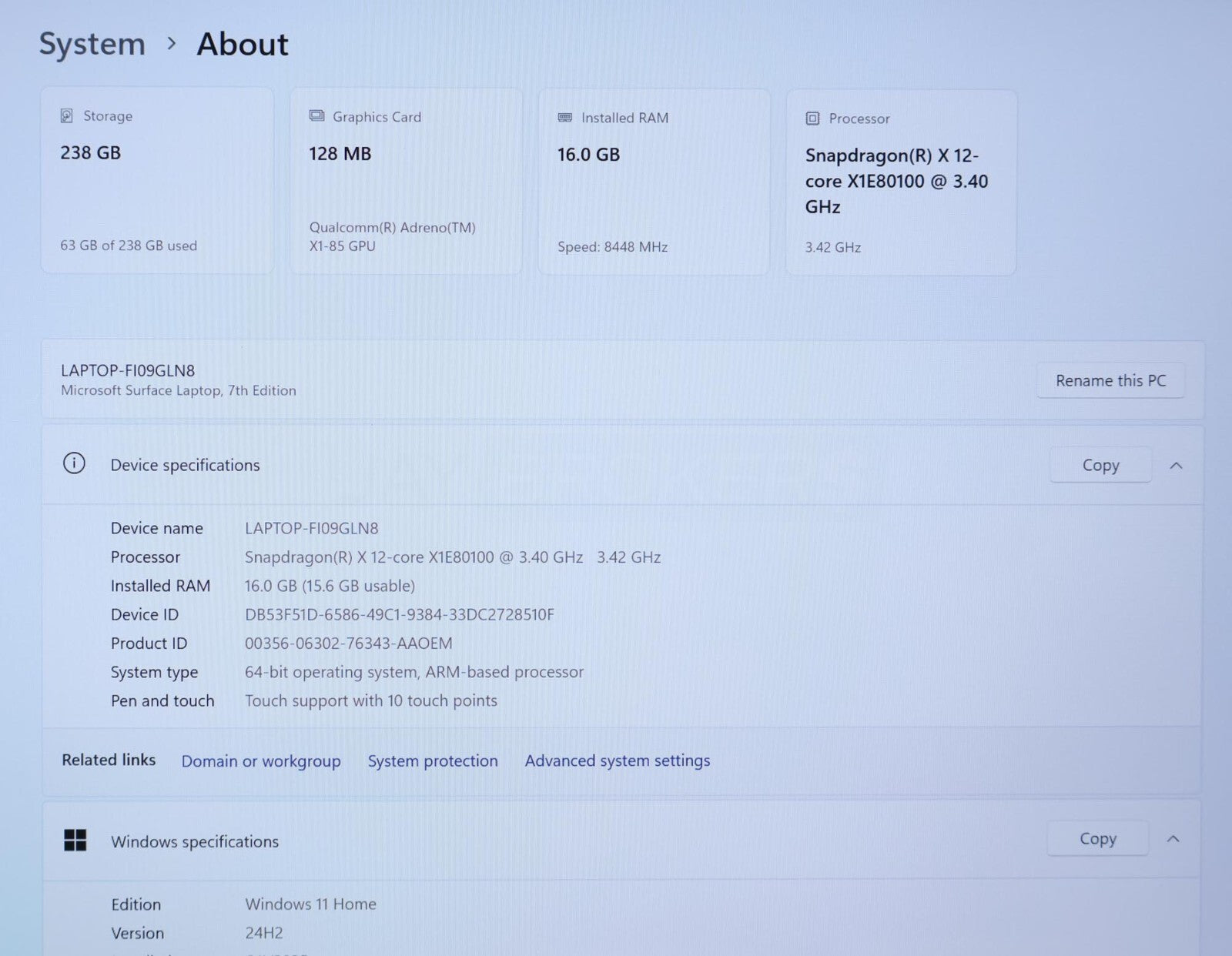Click the Windows logo beside Windows specifications
1232x956 pixels.
[x=75, y=840]
